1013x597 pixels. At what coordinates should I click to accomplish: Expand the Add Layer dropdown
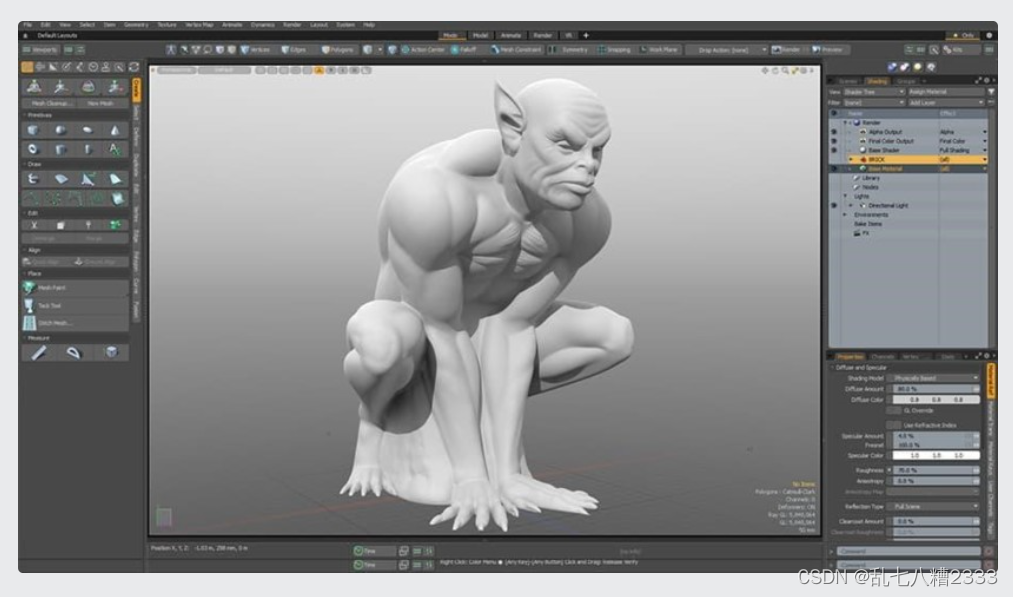pyautogui.click(x=945, y=102)
